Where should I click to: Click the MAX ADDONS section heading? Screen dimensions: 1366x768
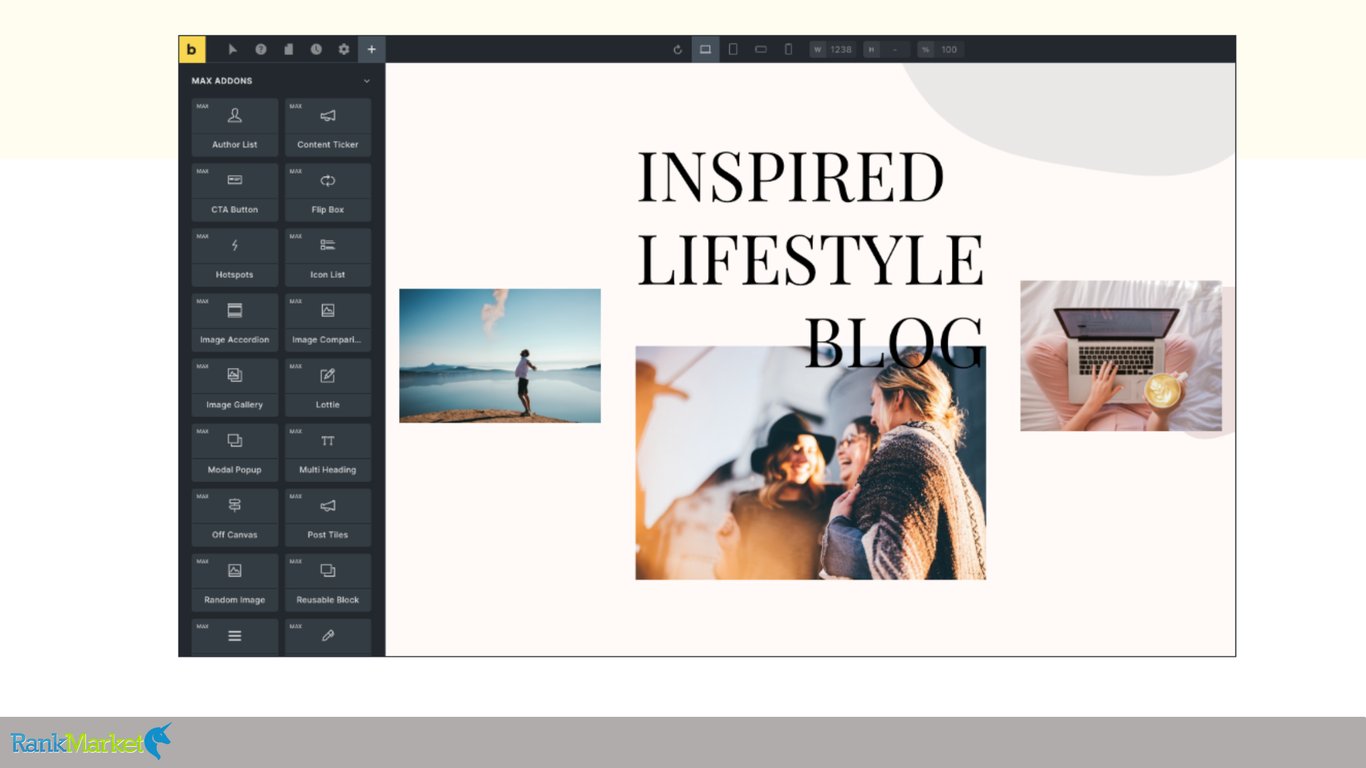[x=222, y=81]
